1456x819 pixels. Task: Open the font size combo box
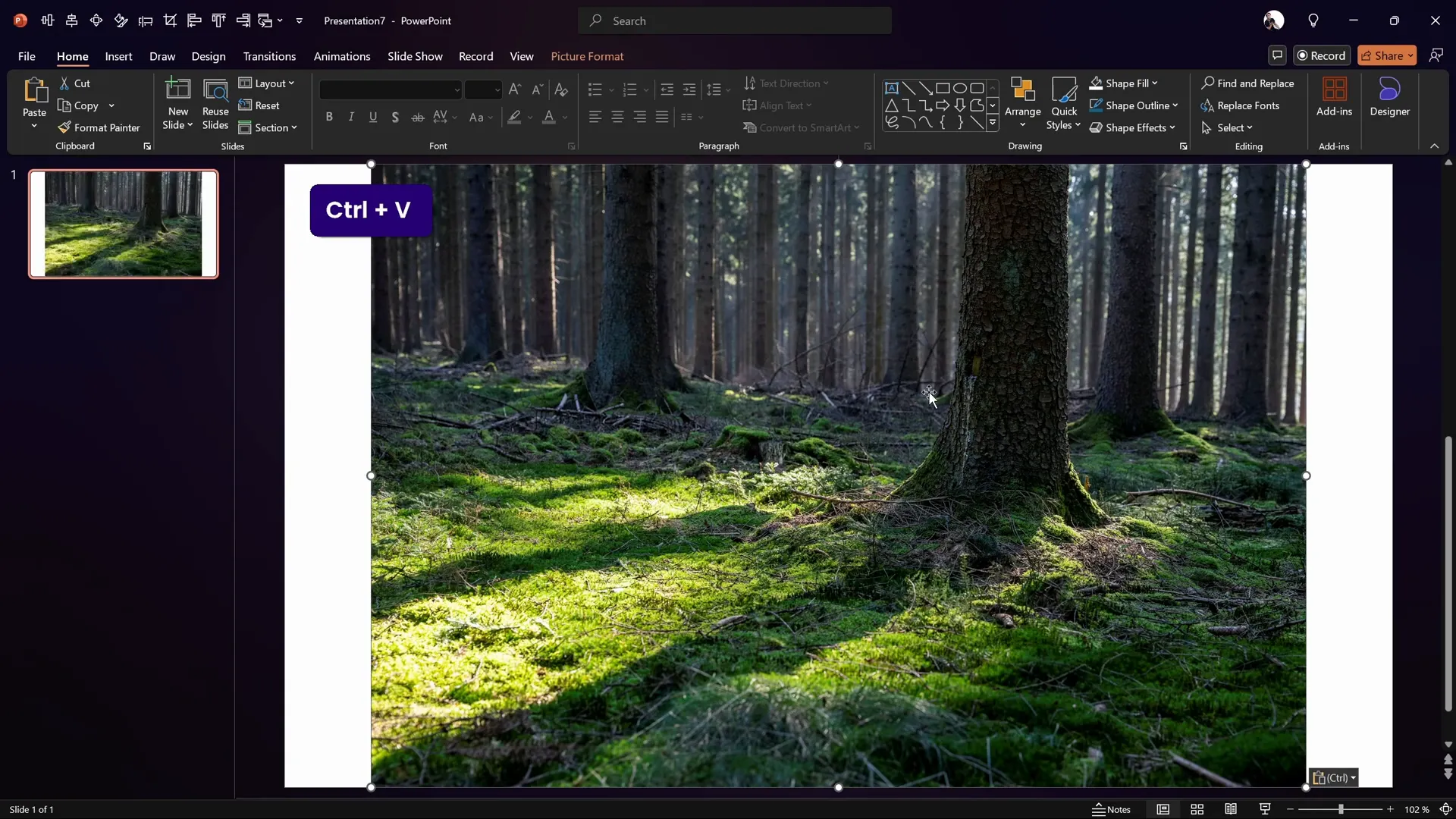(x=483, y=89)
